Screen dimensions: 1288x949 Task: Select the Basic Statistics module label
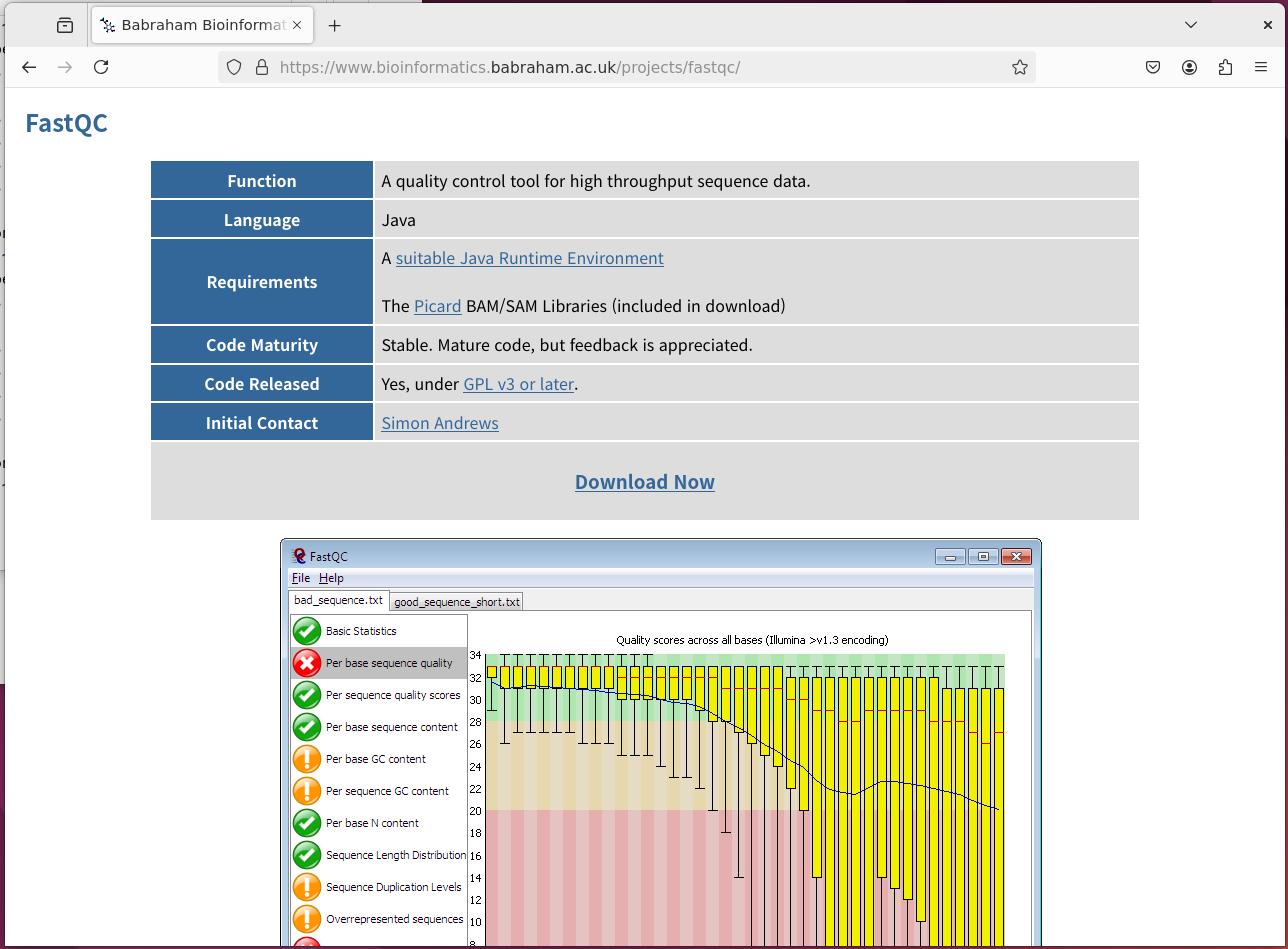click(361, 631)
